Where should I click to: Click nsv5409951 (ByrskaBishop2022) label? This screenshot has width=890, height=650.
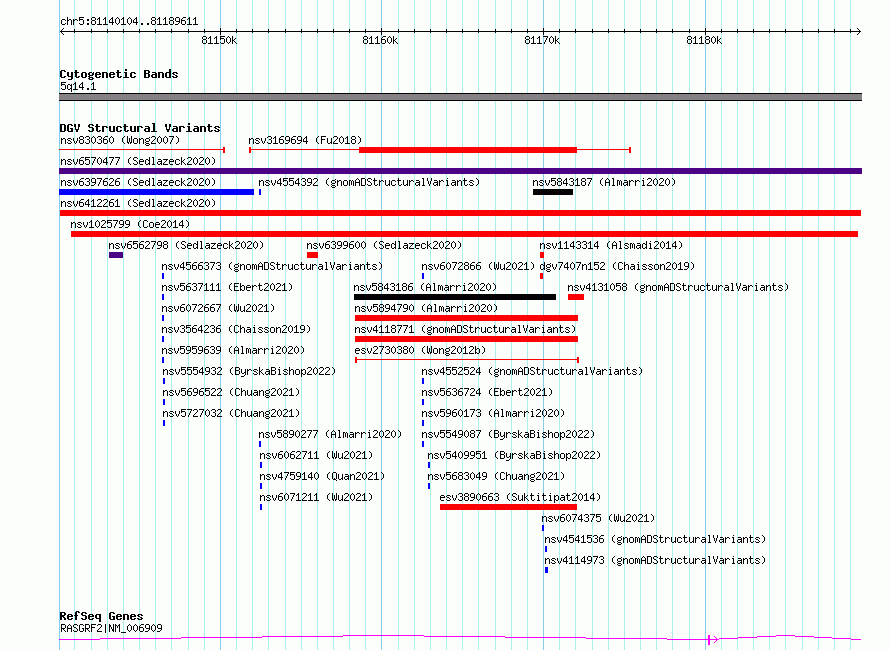(514, 455)
